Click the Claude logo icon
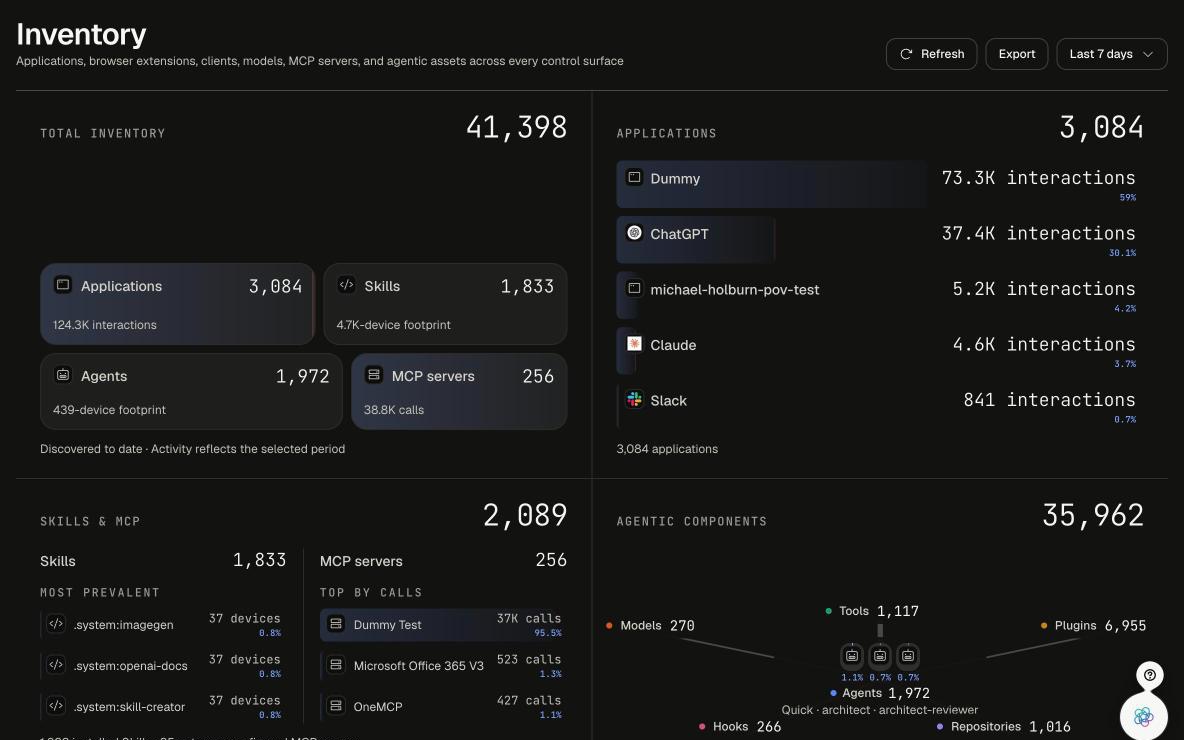 pos(634,344)
